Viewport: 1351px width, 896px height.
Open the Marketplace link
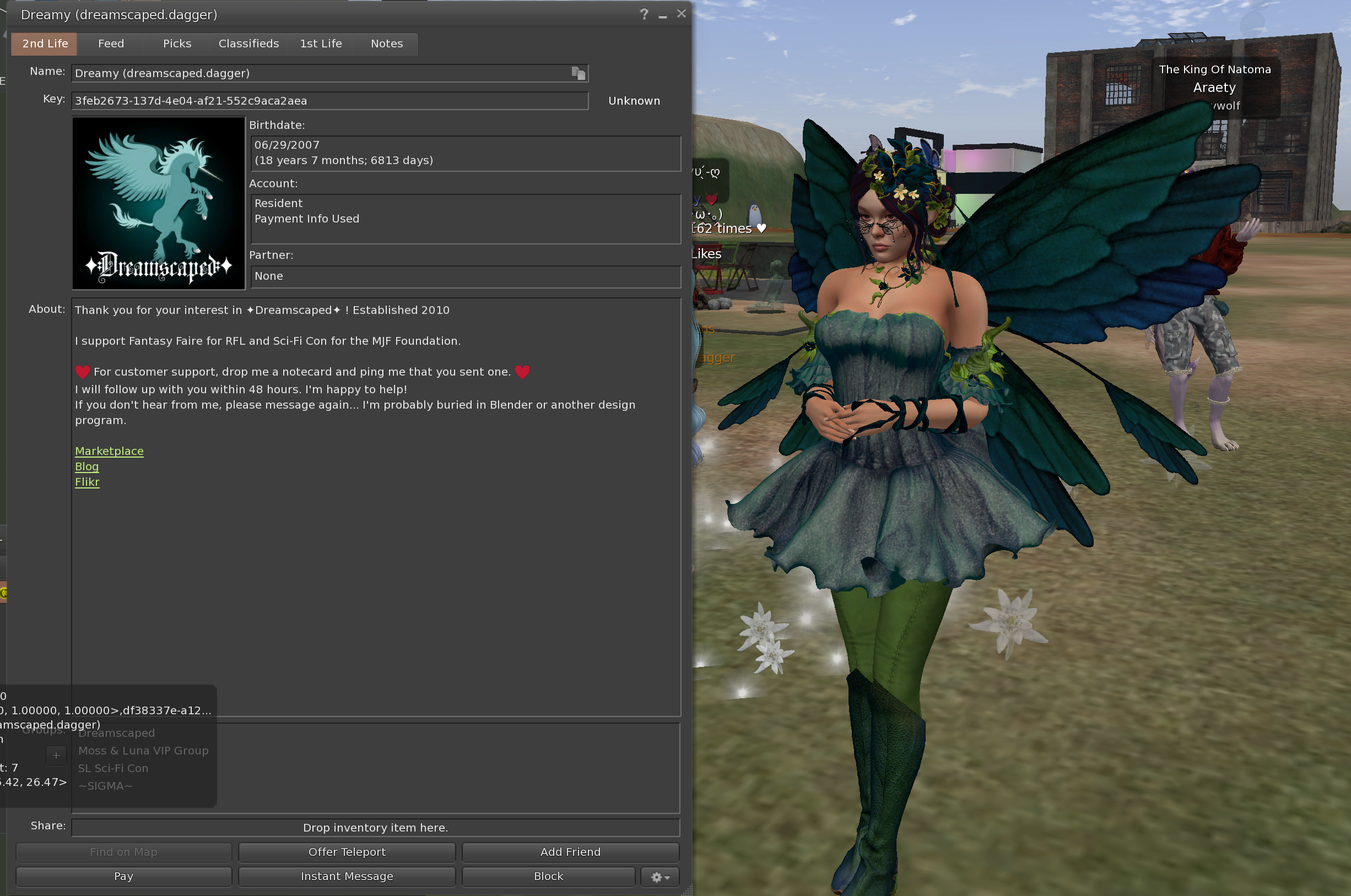(x=109, y=451)
